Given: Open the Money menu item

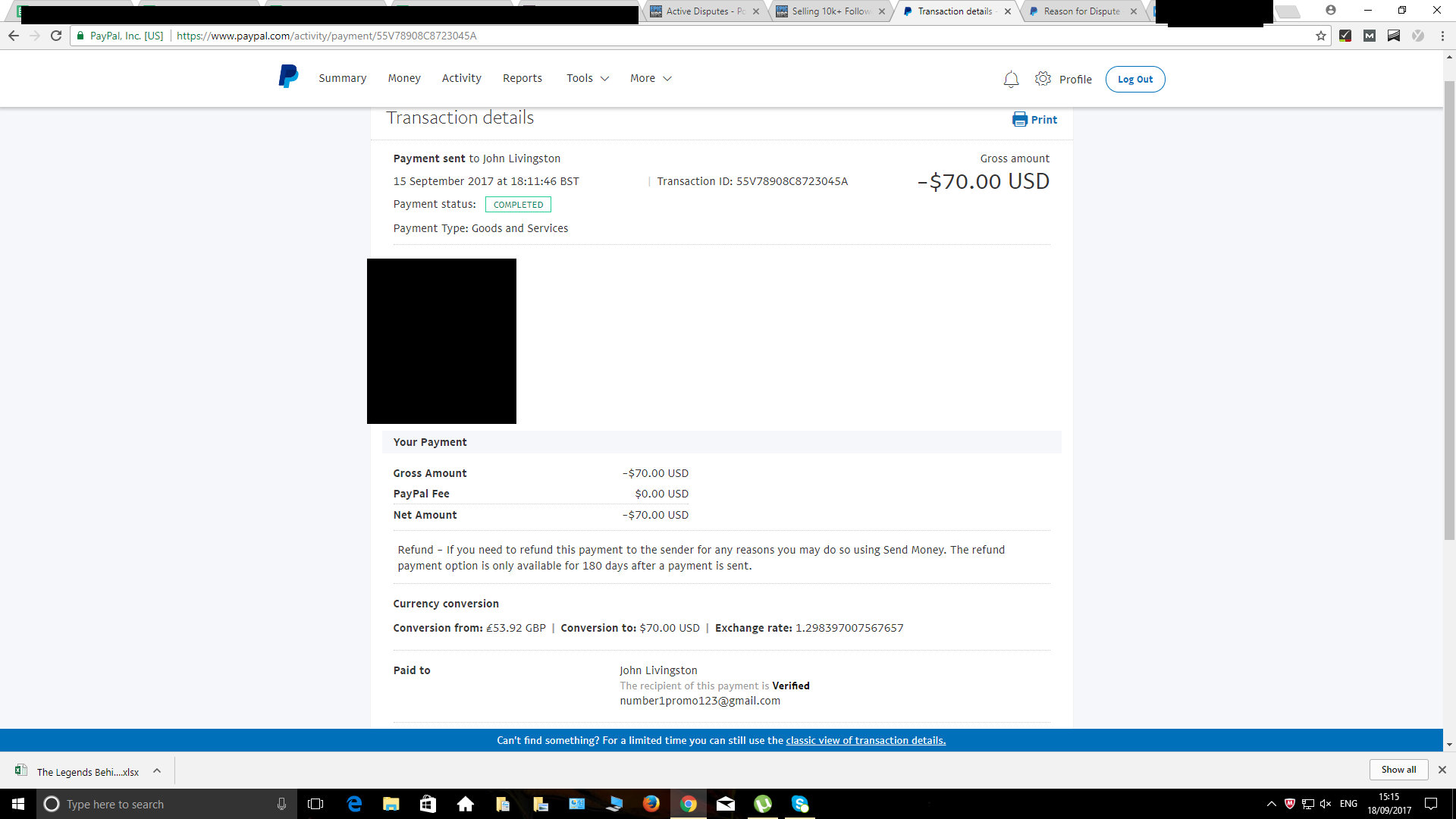Looking at the screenshot, I should coord(404,78).
